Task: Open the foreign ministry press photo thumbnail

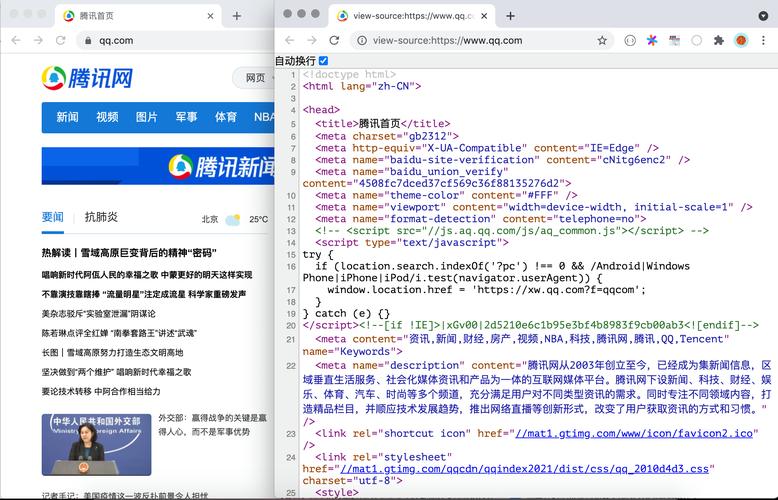Action: coord(96,444)
